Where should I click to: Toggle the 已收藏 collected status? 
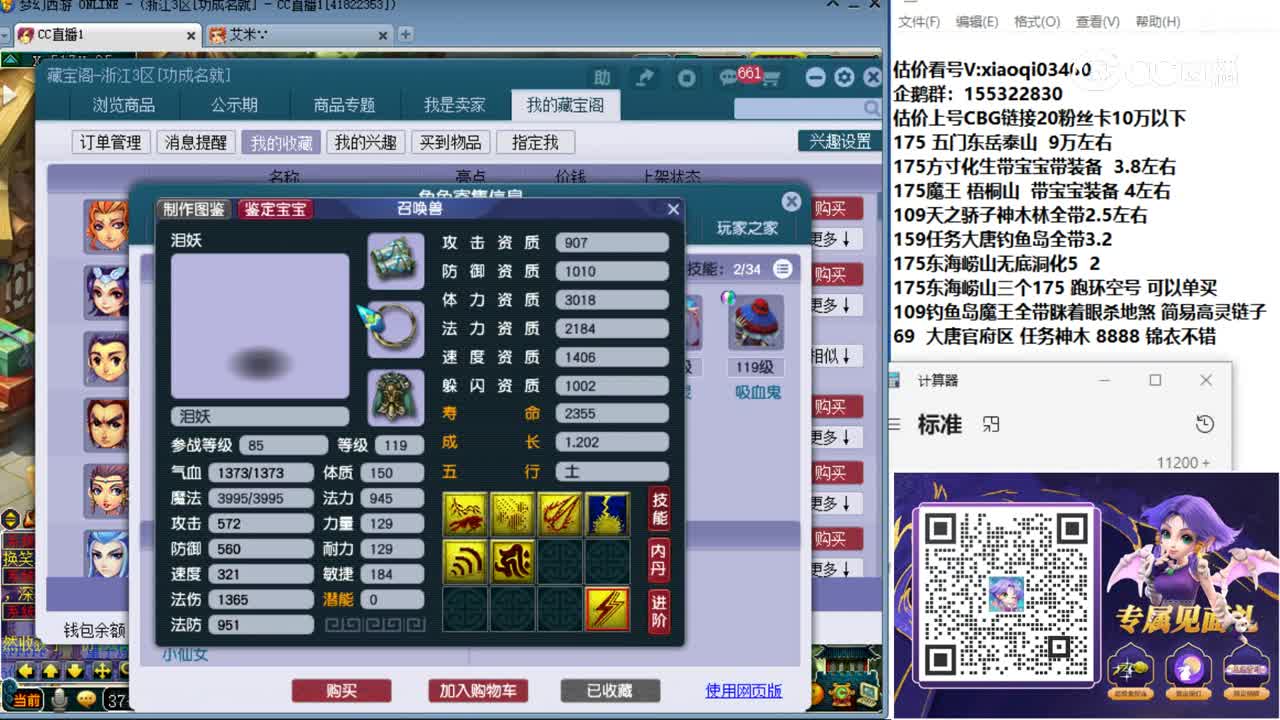pyautogui.click(x=610, y=690)
